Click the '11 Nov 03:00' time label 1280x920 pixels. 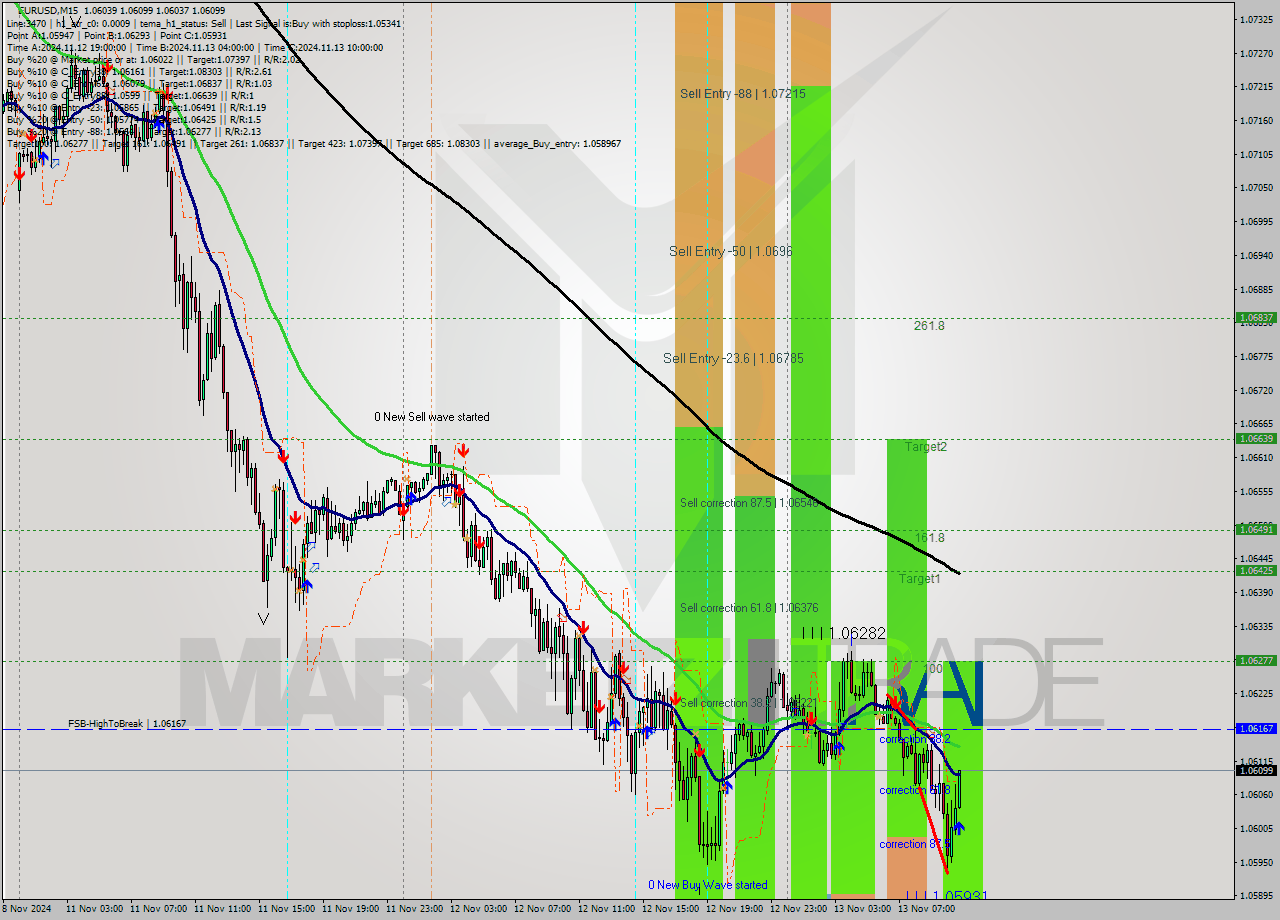pos(95,909)
